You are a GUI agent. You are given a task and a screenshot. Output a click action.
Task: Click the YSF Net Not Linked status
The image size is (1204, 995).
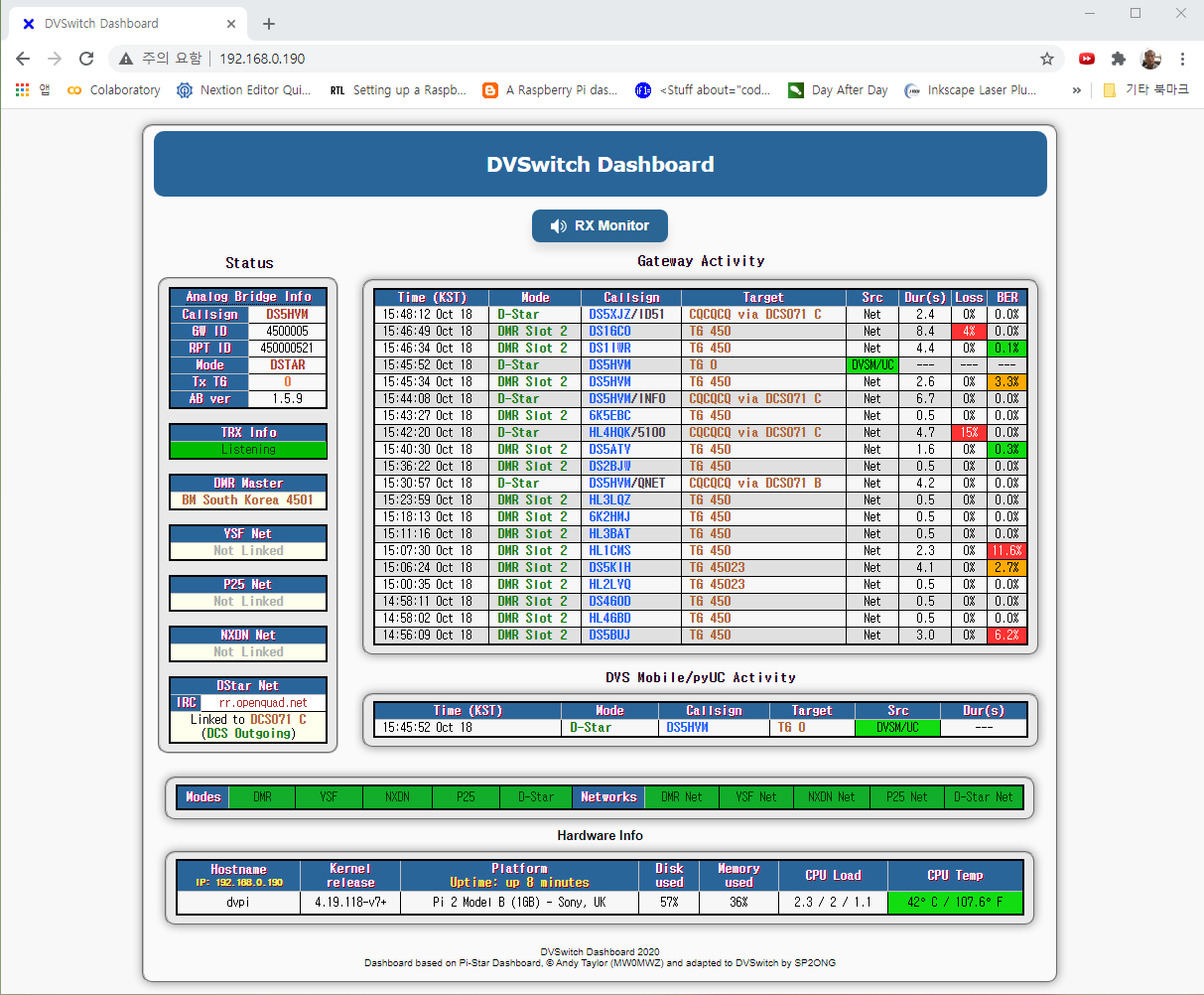pos(248,551)
